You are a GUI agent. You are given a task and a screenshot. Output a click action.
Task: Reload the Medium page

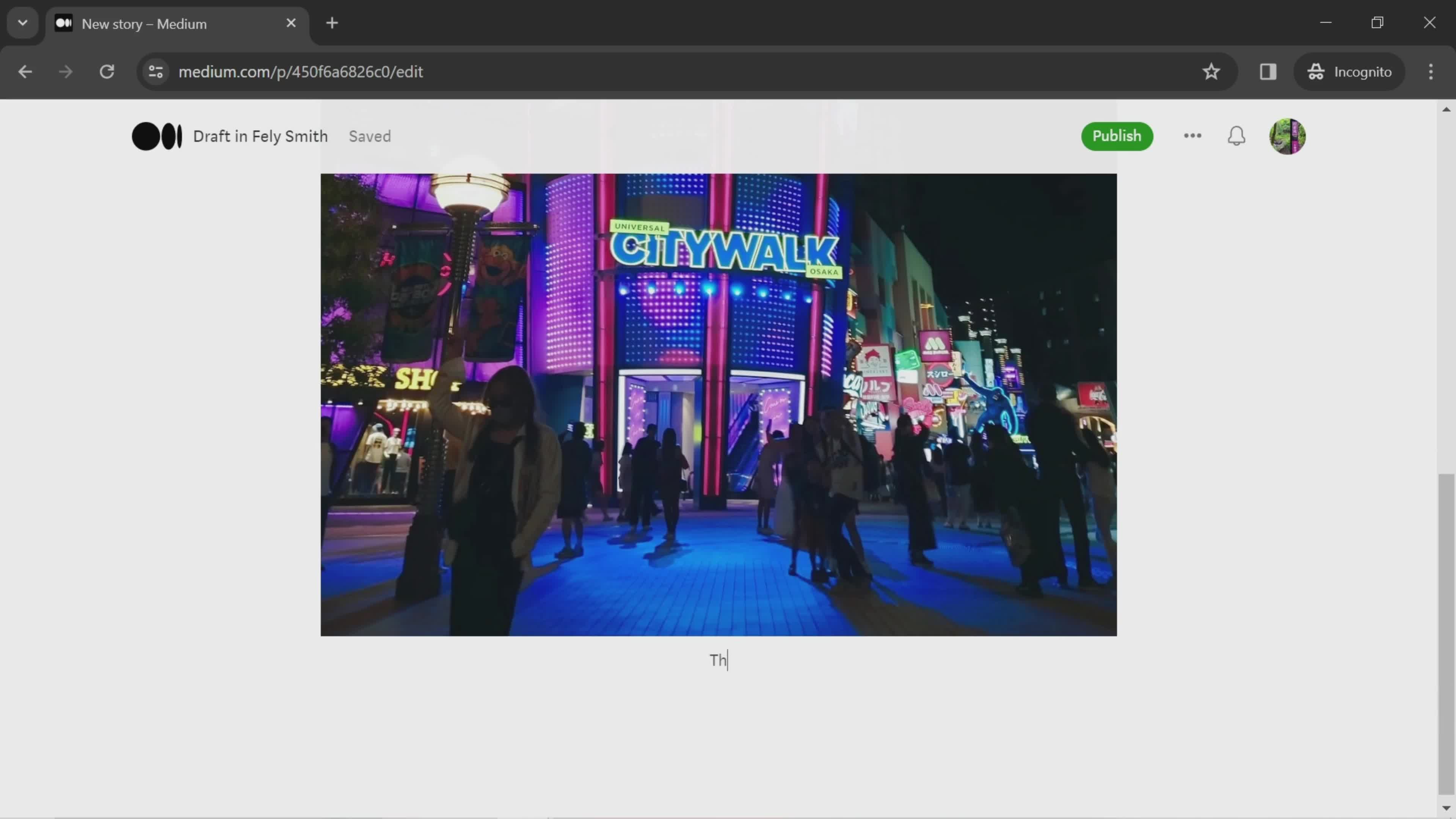(107, 72)
